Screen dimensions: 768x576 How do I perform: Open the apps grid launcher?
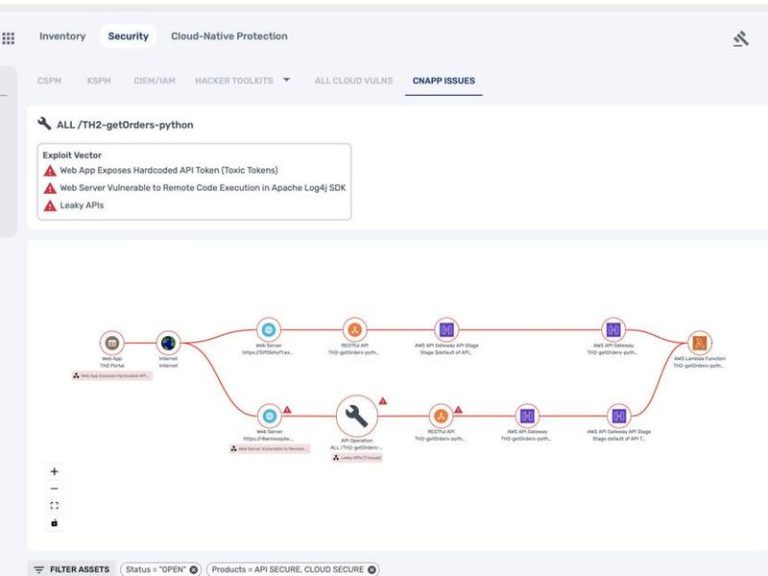point(8,38)
